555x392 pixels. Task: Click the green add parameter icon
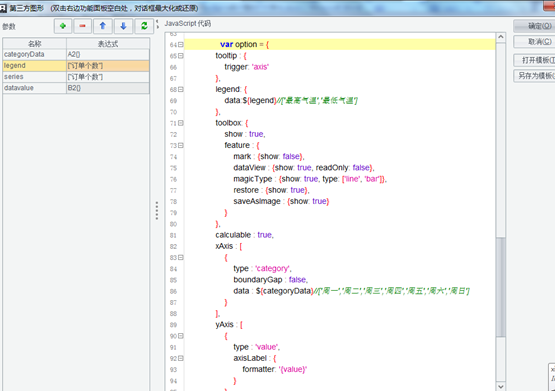(63, 26)
